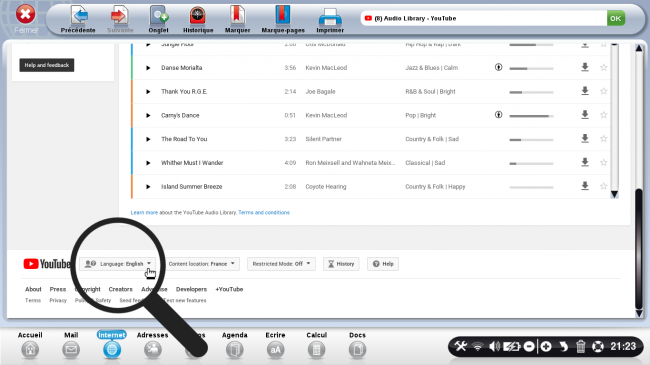Open YouTube History button
Screen dimensions: 650x365
tap(341, 264)
